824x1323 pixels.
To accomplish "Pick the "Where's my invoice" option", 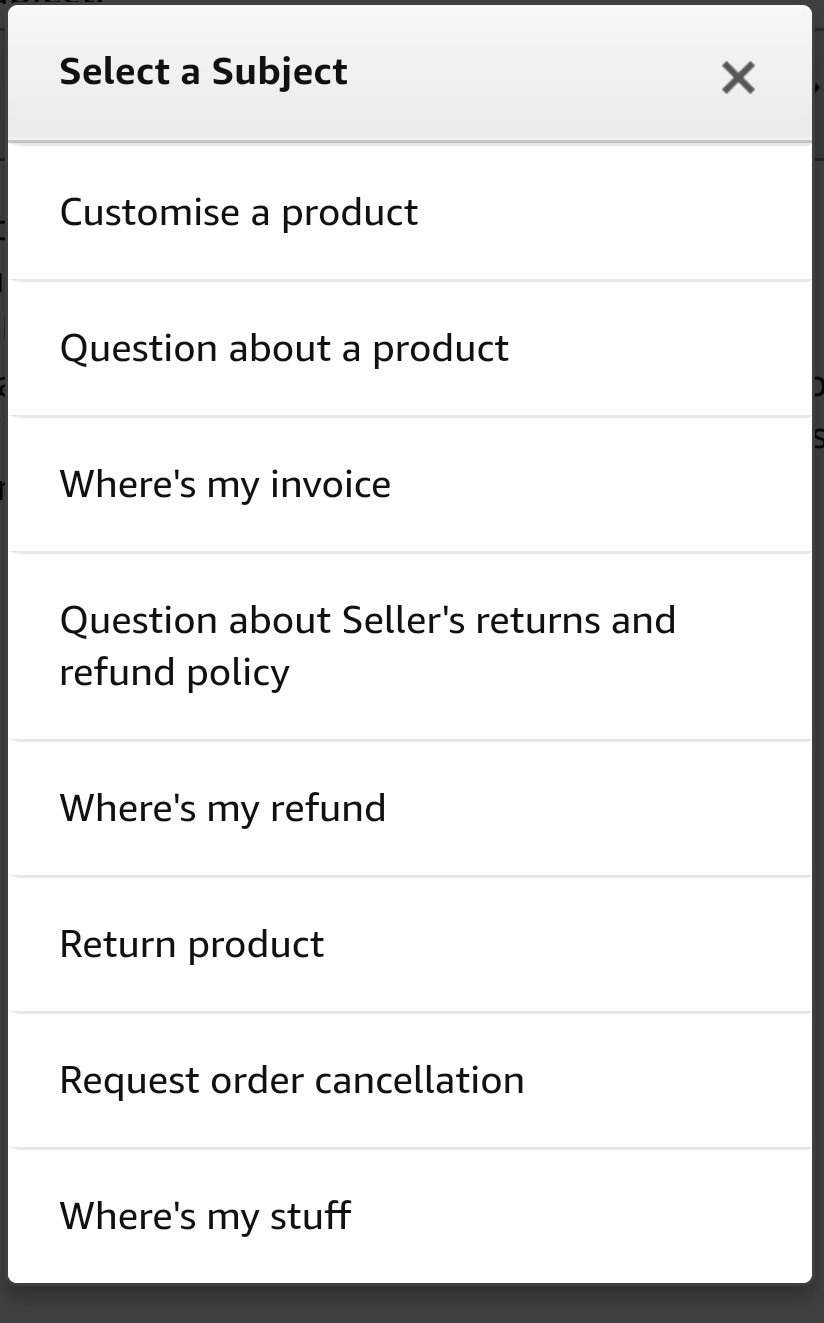I will pyautogui.click(x=225, y=484).
